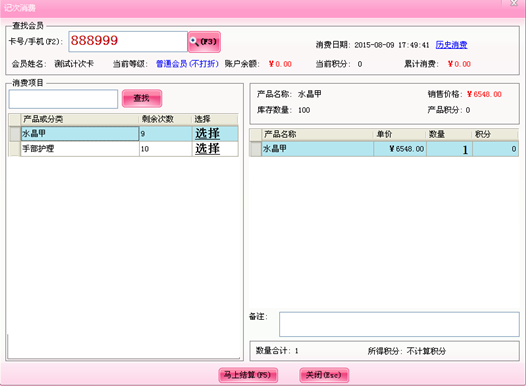This screenshot has height=386, width=526.
Task: Click the card number/phone input field
Action: pos(128,42)
